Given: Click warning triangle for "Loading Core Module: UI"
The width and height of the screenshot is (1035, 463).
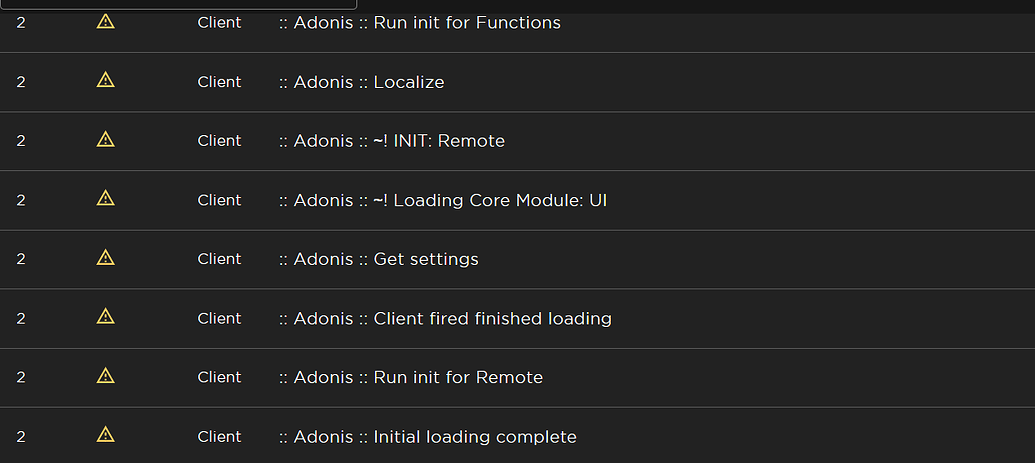Looking at the screenshot, I should pyautogui.click(x=105, y=199).
